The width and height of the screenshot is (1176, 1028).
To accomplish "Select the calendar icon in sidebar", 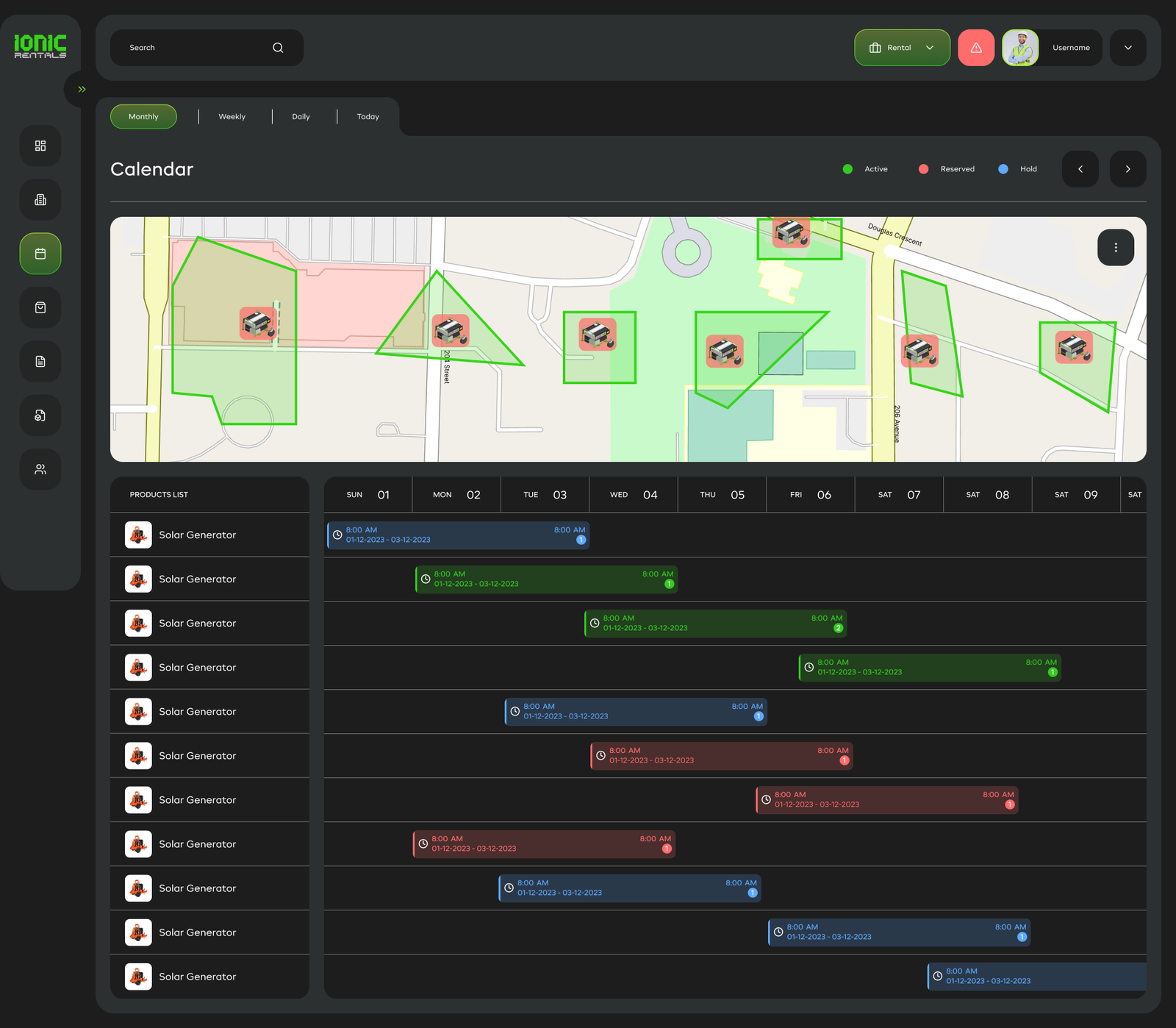I will point(40,254).
